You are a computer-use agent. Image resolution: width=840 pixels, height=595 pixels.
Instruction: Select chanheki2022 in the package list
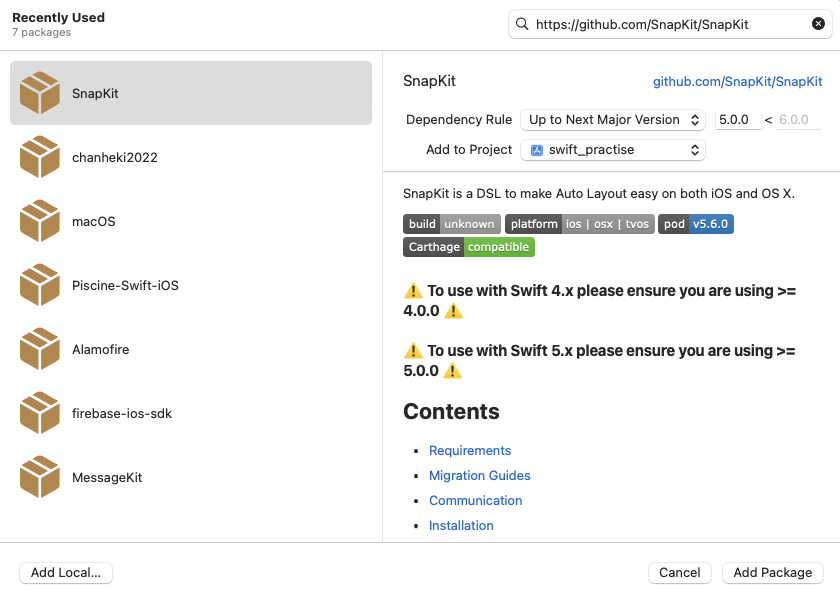[191, 157]
